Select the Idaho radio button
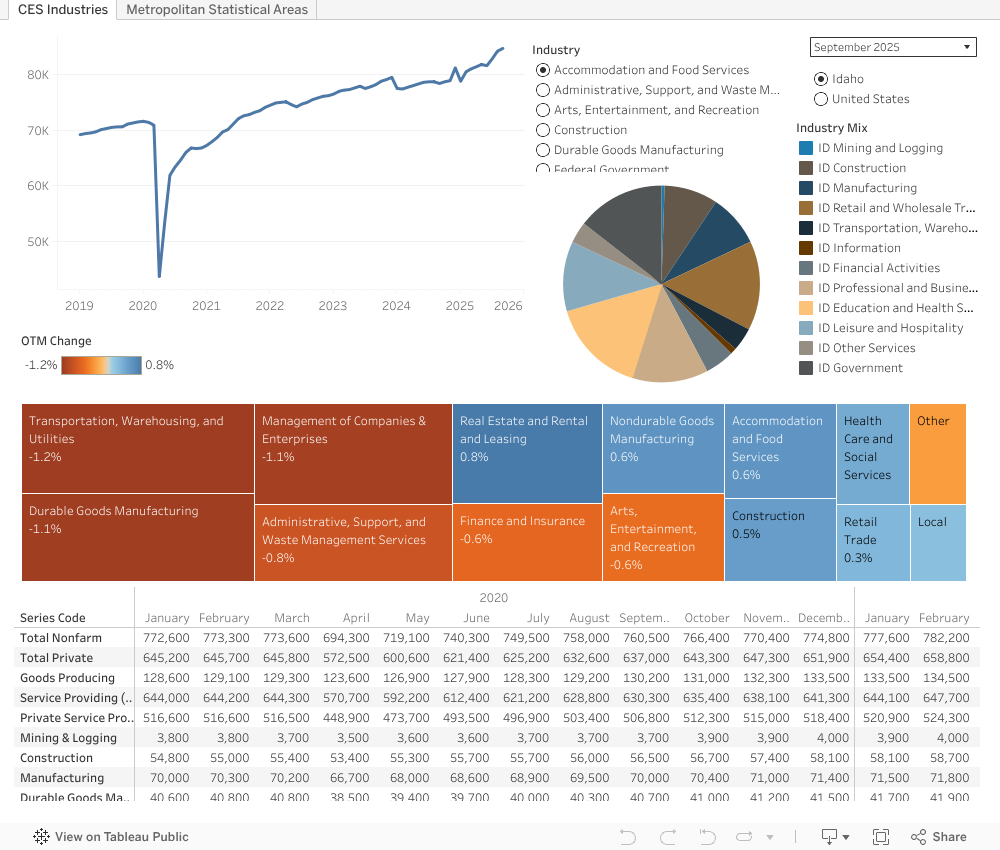This screenshot has height=850, width=1000. coord(821,79)
